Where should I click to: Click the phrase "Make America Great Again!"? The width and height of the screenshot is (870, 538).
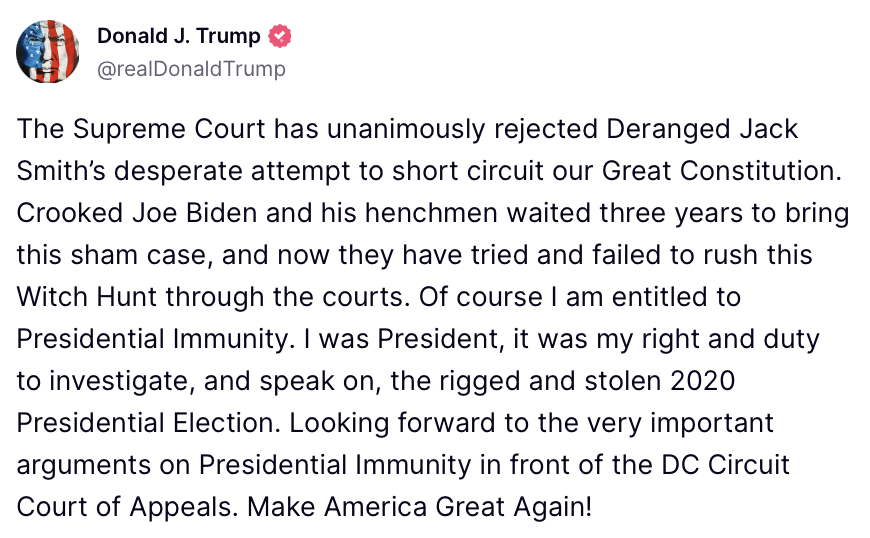419,507
